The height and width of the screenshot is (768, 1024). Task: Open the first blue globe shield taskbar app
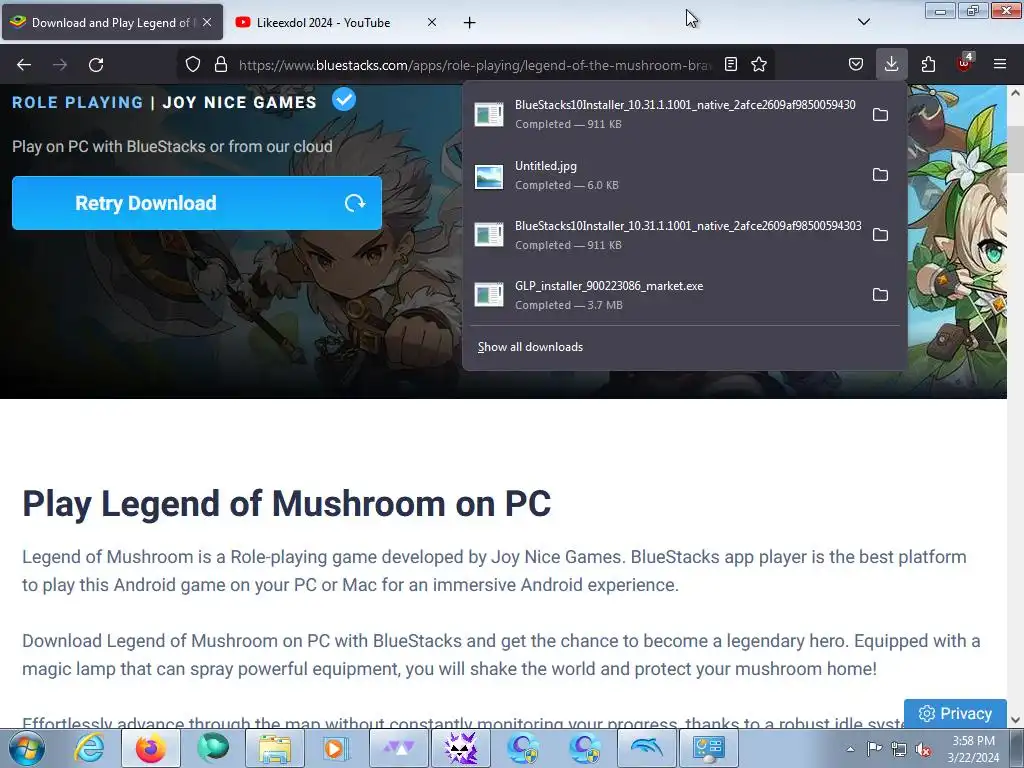point(522,748)
